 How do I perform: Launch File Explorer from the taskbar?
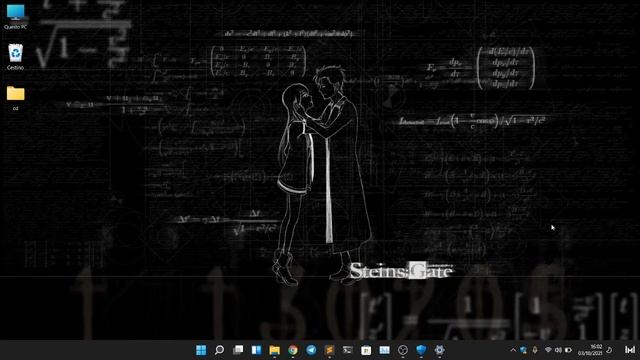point(274,350)
